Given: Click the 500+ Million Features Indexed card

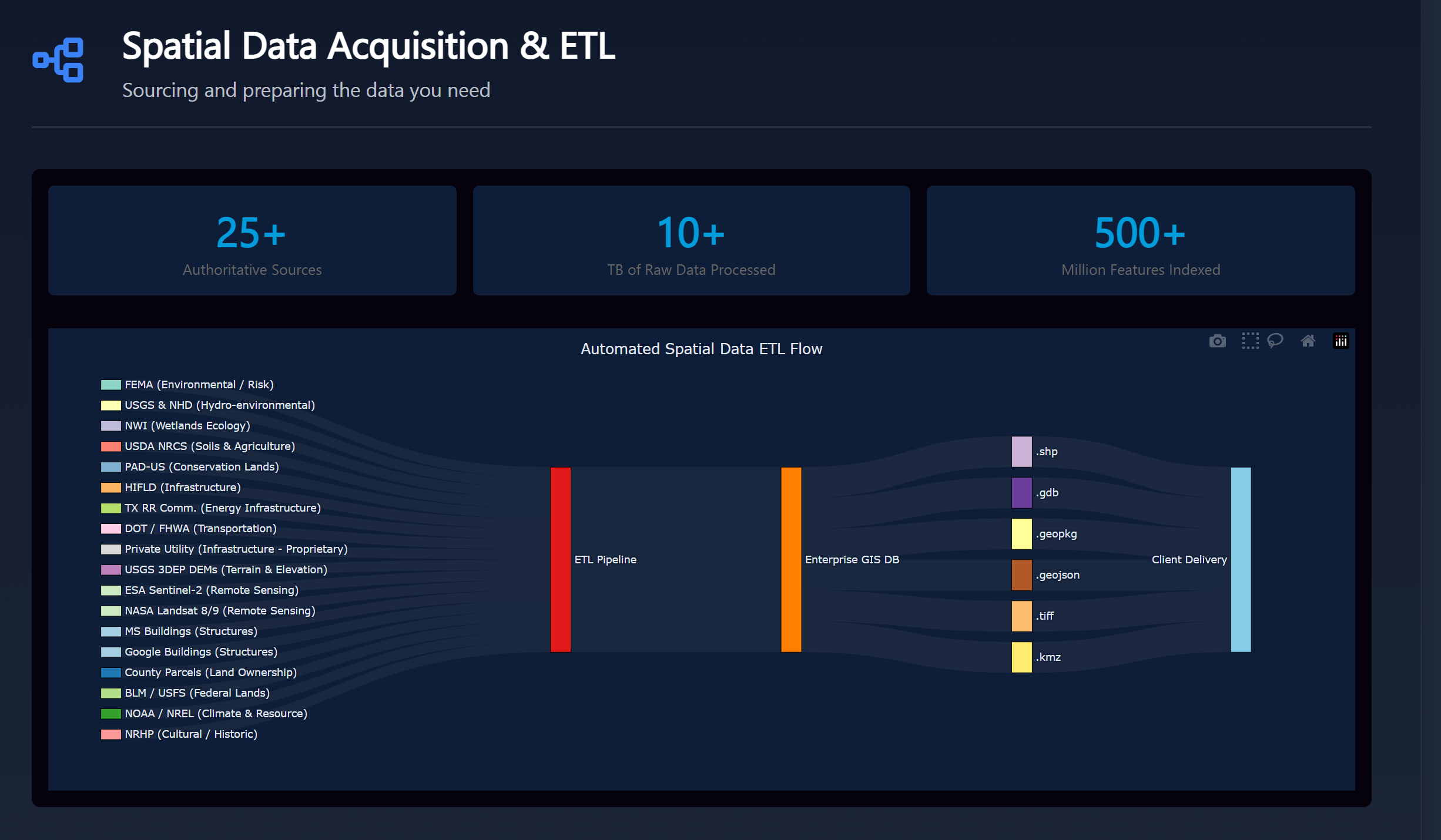Looking at the screenshot, I should coord(1140,241).
